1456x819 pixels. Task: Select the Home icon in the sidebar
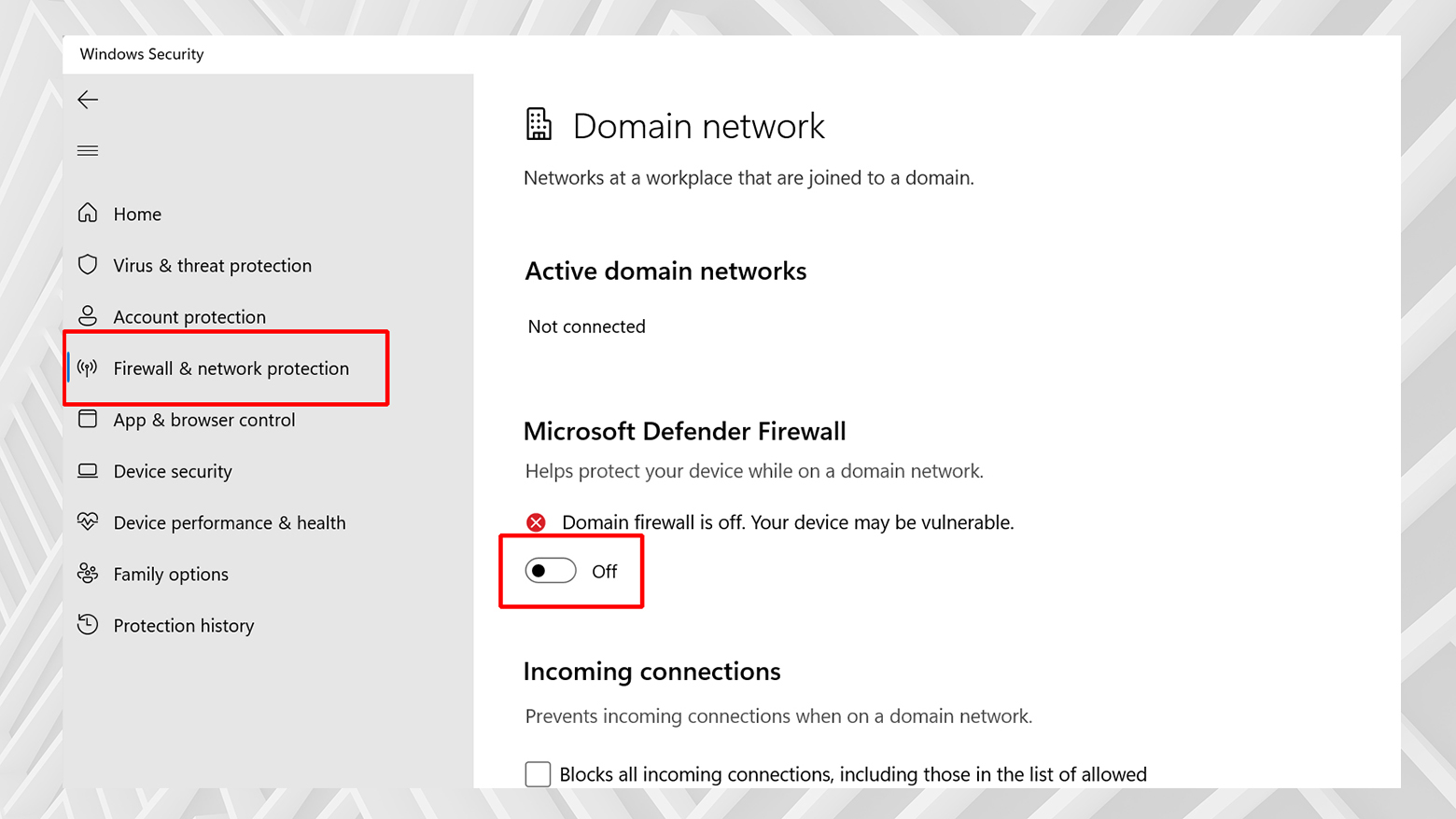(87, 214)
